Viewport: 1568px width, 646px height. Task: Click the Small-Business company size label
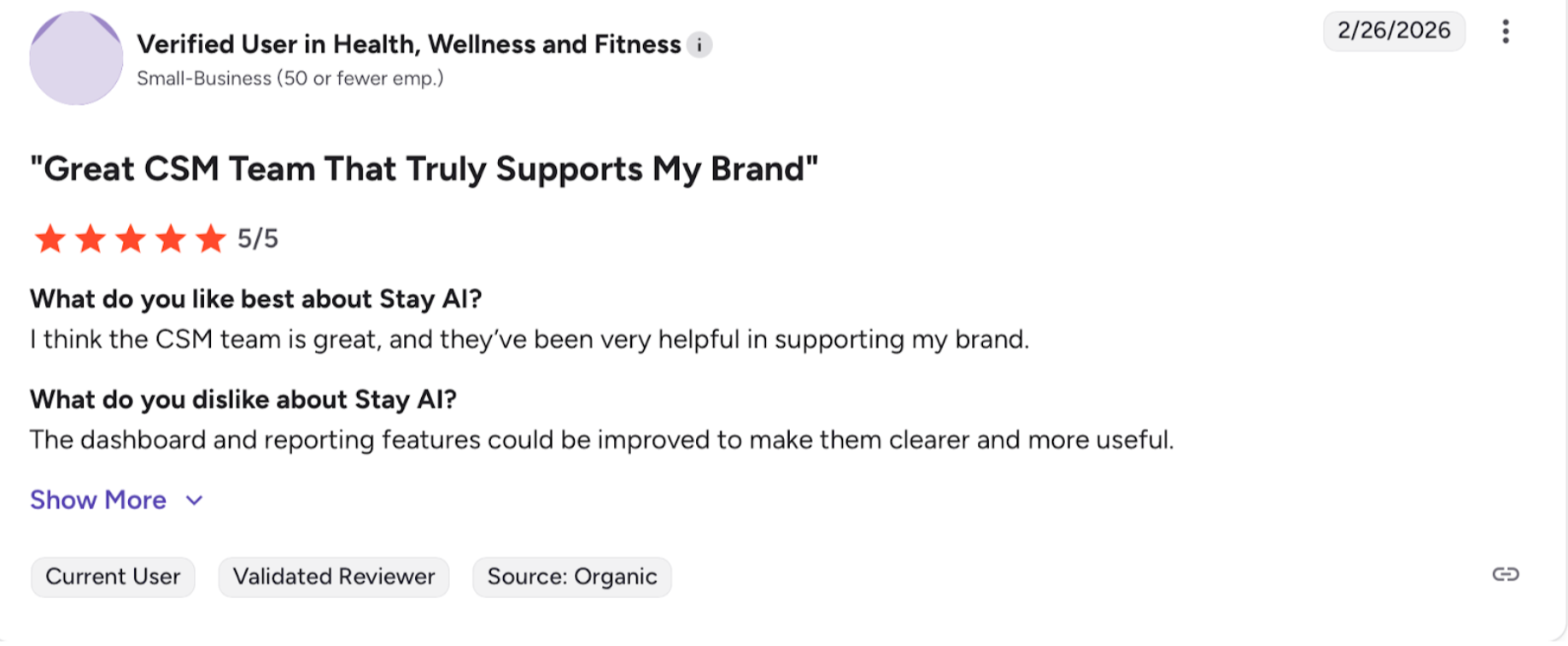[x=290, y=79]
